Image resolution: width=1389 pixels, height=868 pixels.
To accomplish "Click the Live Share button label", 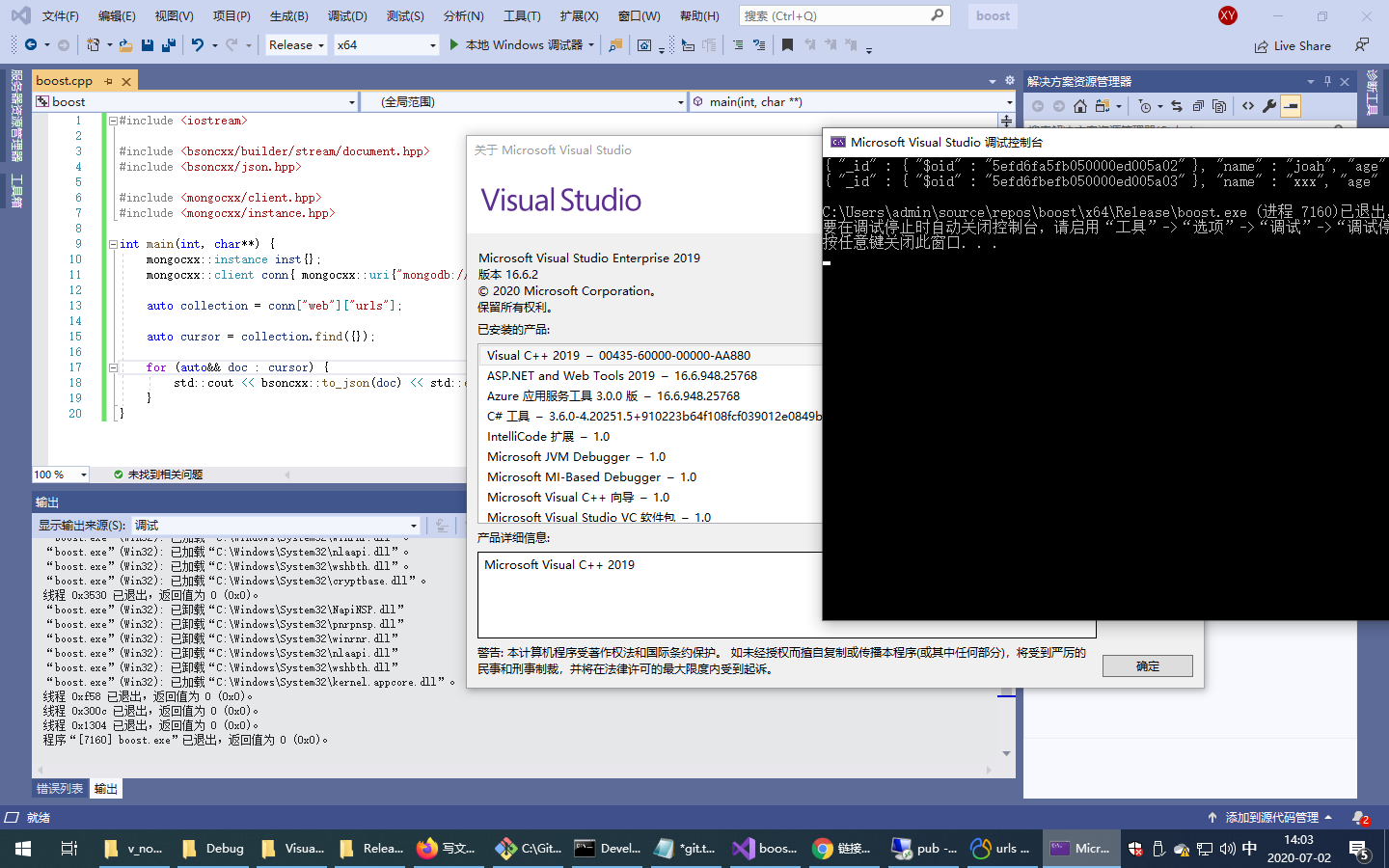I will pyautogui.click(x=1302, y=46).
